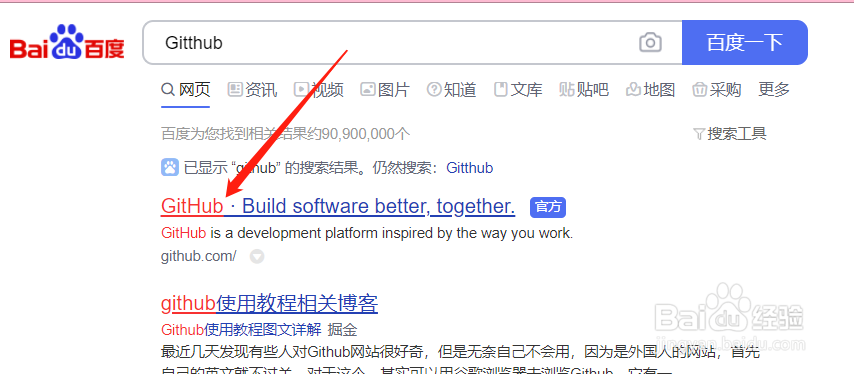Open the 采购 tab
Screen dimensions: 854x374
(717, 90)
